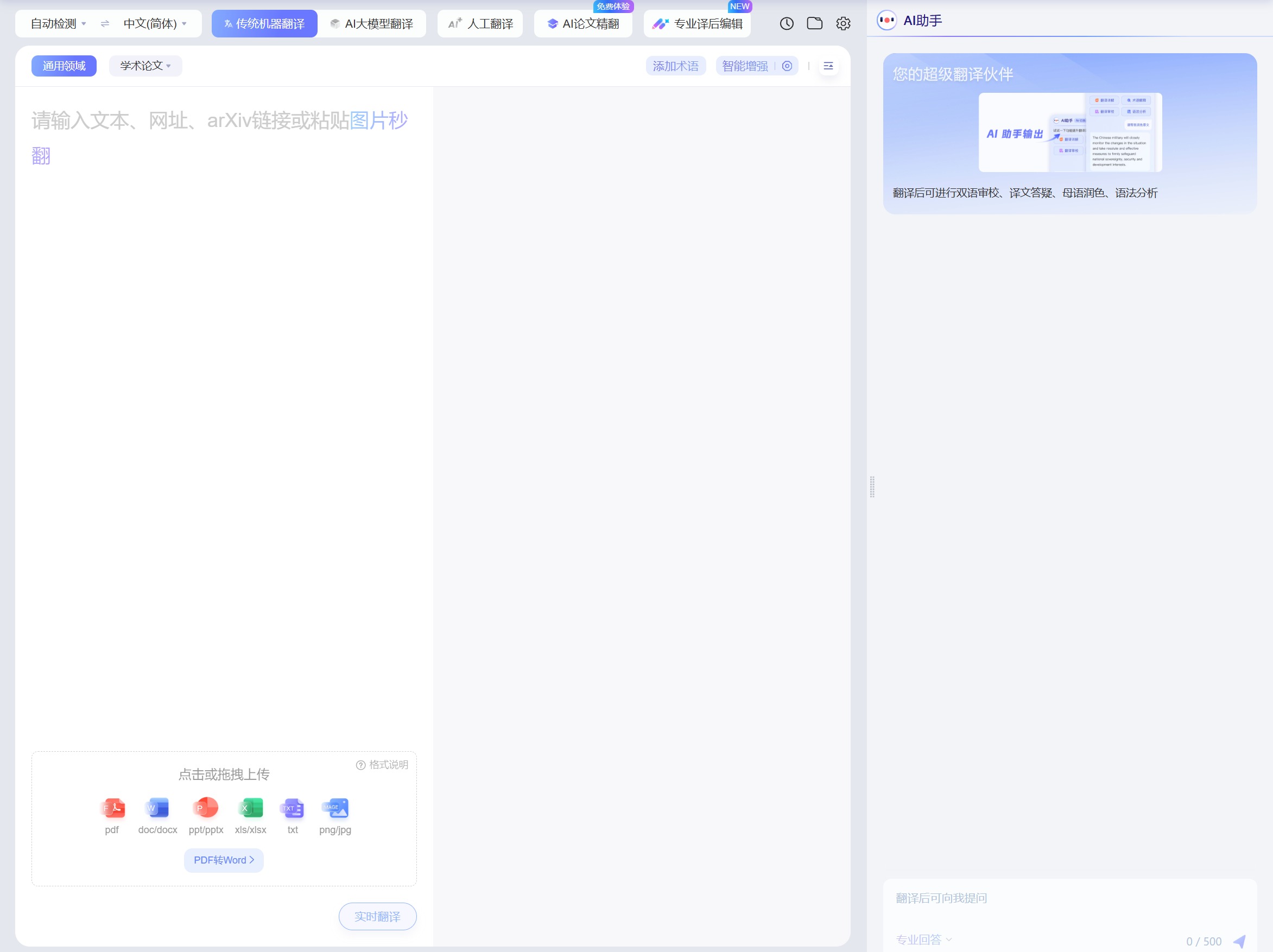Click the png/jpg image upload icon

(335, 808)
